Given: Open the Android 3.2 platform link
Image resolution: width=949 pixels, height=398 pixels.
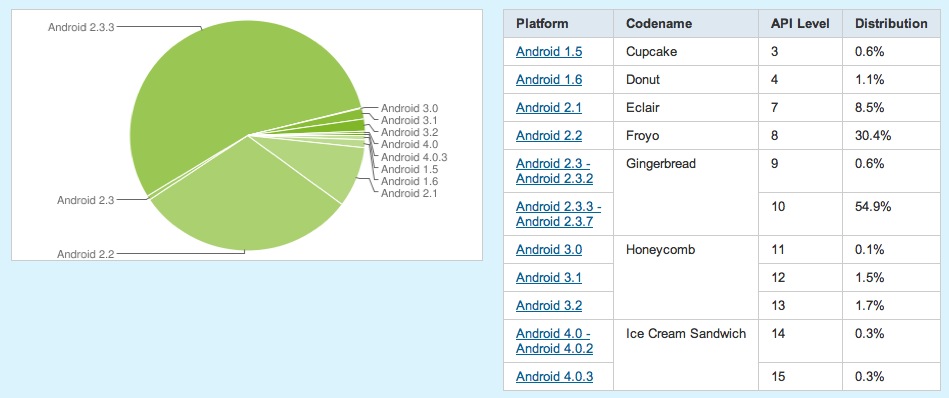Looking at the screenshot, I should (549, 305).
